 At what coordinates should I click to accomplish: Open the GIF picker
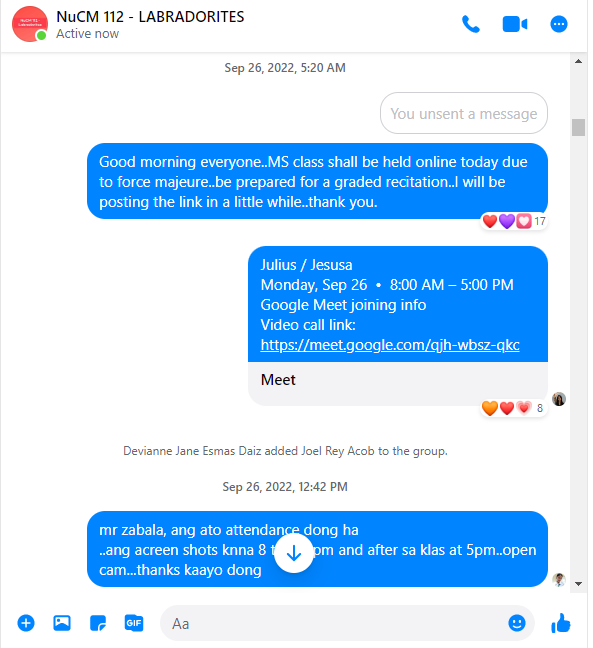point(134,623)
